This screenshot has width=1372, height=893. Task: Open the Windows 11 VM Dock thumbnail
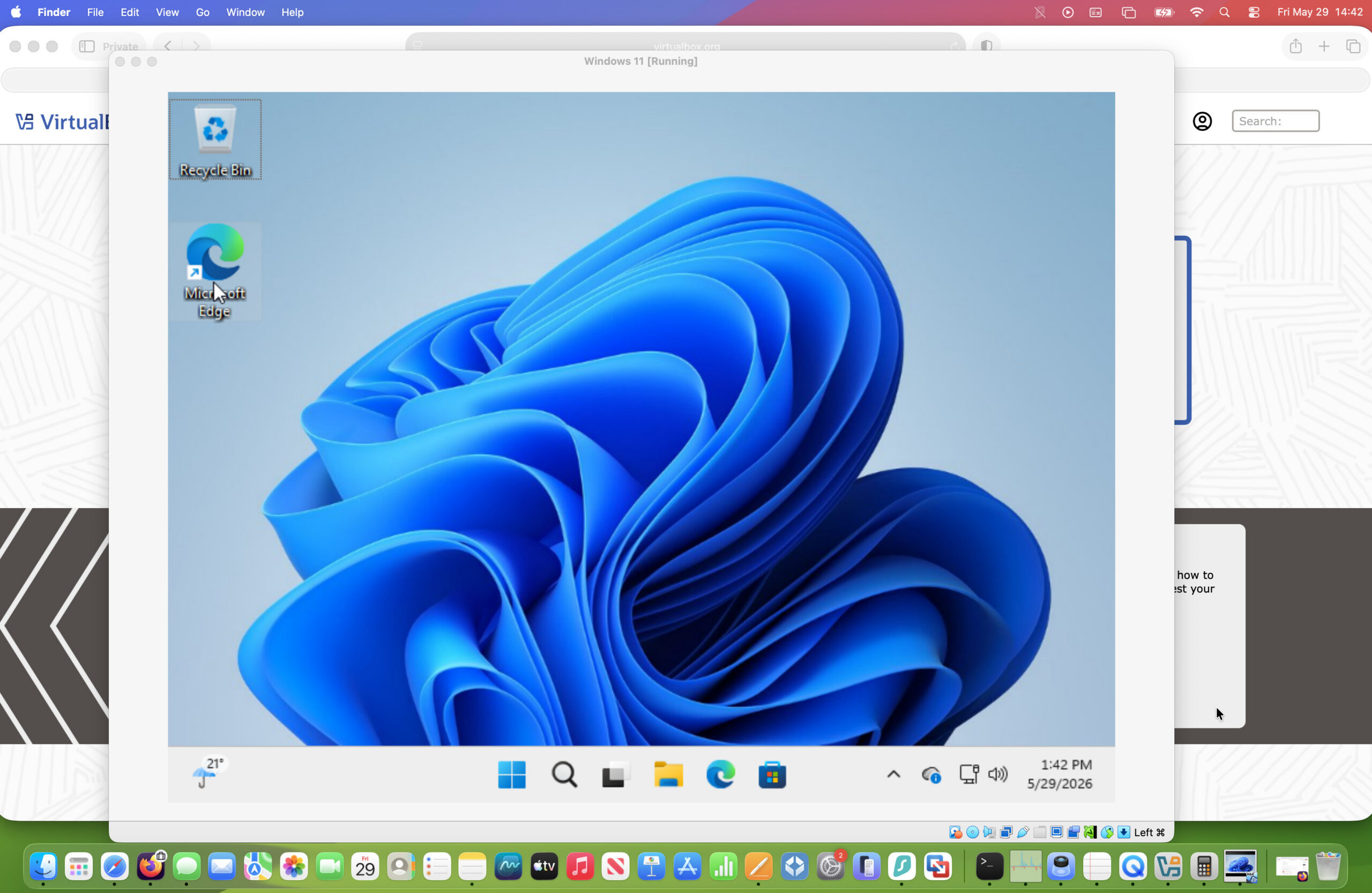pos(1240,866)
